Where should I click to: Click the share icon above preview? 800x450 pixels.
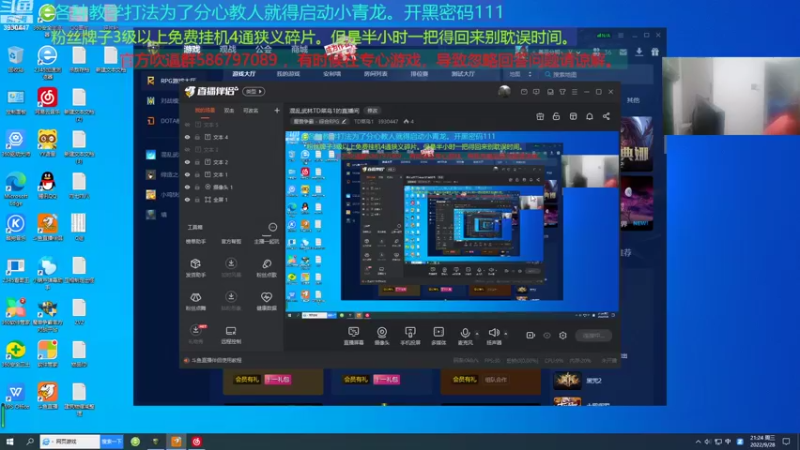click(x=606, y=116)
